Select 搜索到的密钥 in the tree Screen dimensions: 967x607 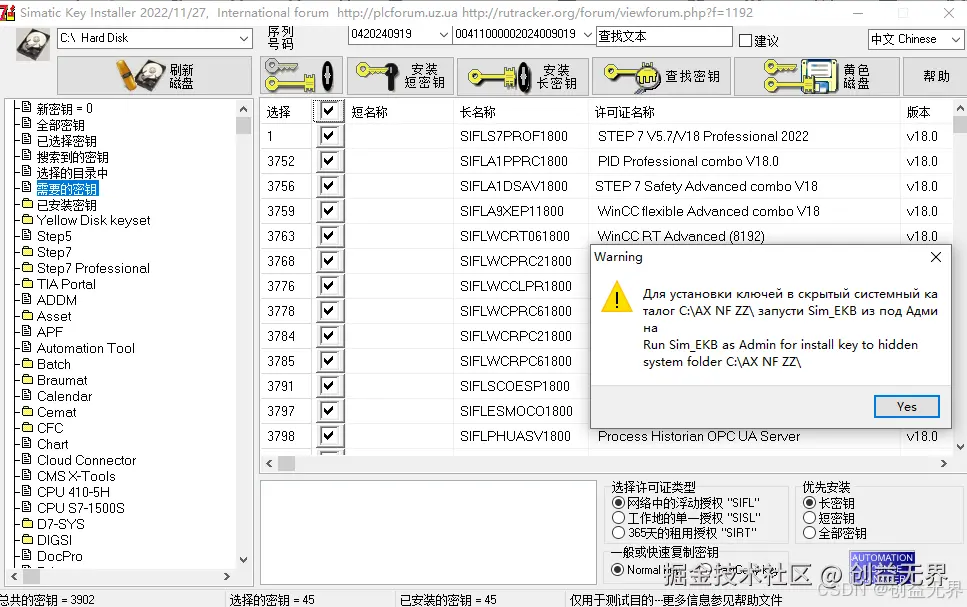pos(73,157)
